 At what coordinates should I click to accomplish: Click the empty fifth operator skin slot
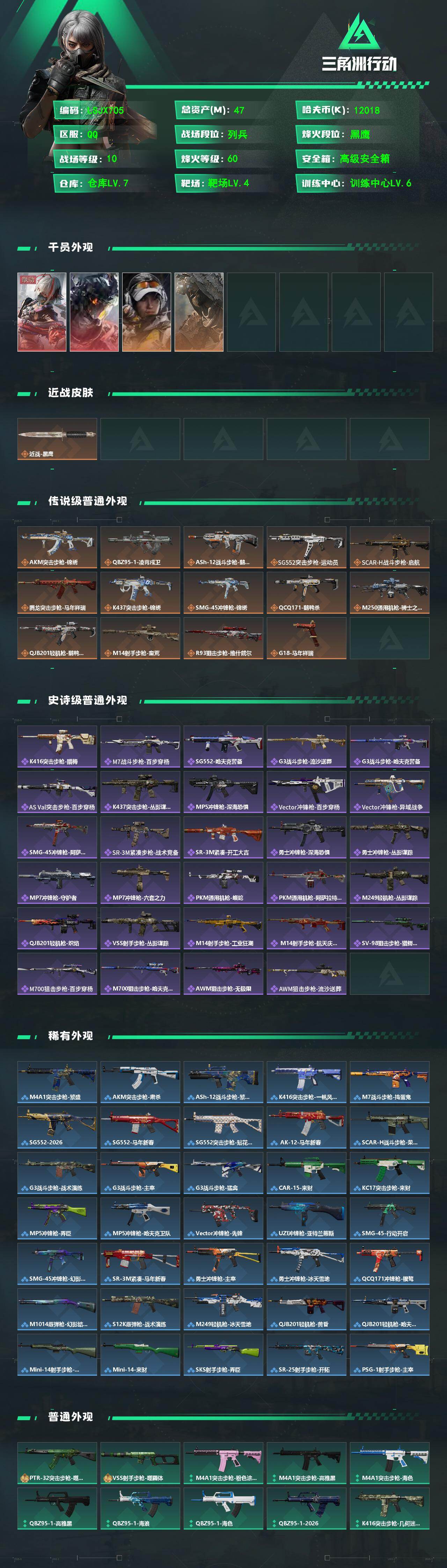(x=251, y=312)
